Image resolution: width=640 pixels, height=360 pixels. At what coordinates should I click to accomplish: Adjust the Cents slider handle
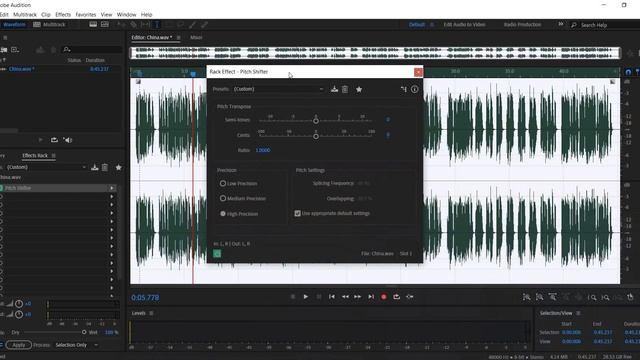click(x=316, y=136)
